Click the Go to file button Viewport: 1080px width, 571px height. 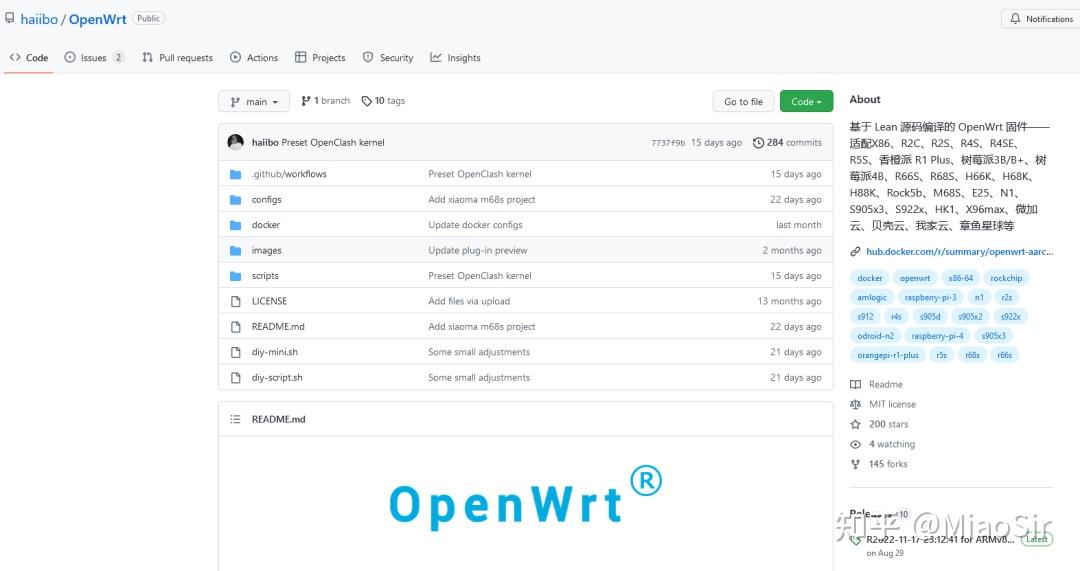click(743, 101)
